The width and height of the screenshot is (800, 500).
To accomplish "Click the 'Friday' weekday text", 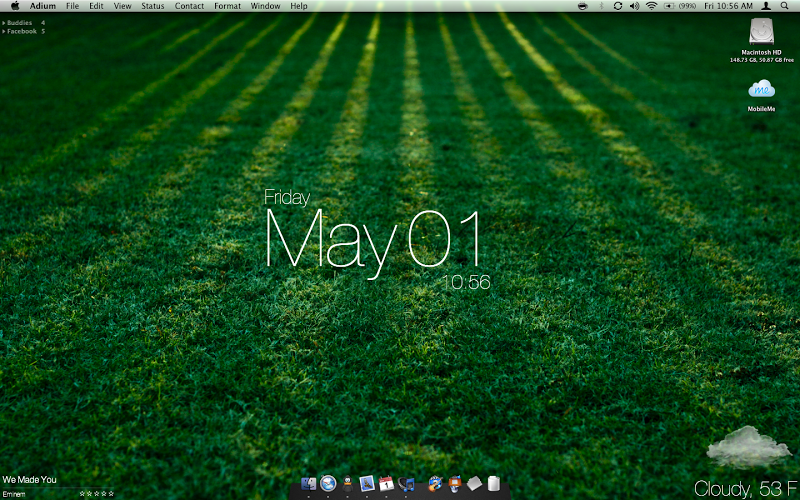I will point(287,198).
